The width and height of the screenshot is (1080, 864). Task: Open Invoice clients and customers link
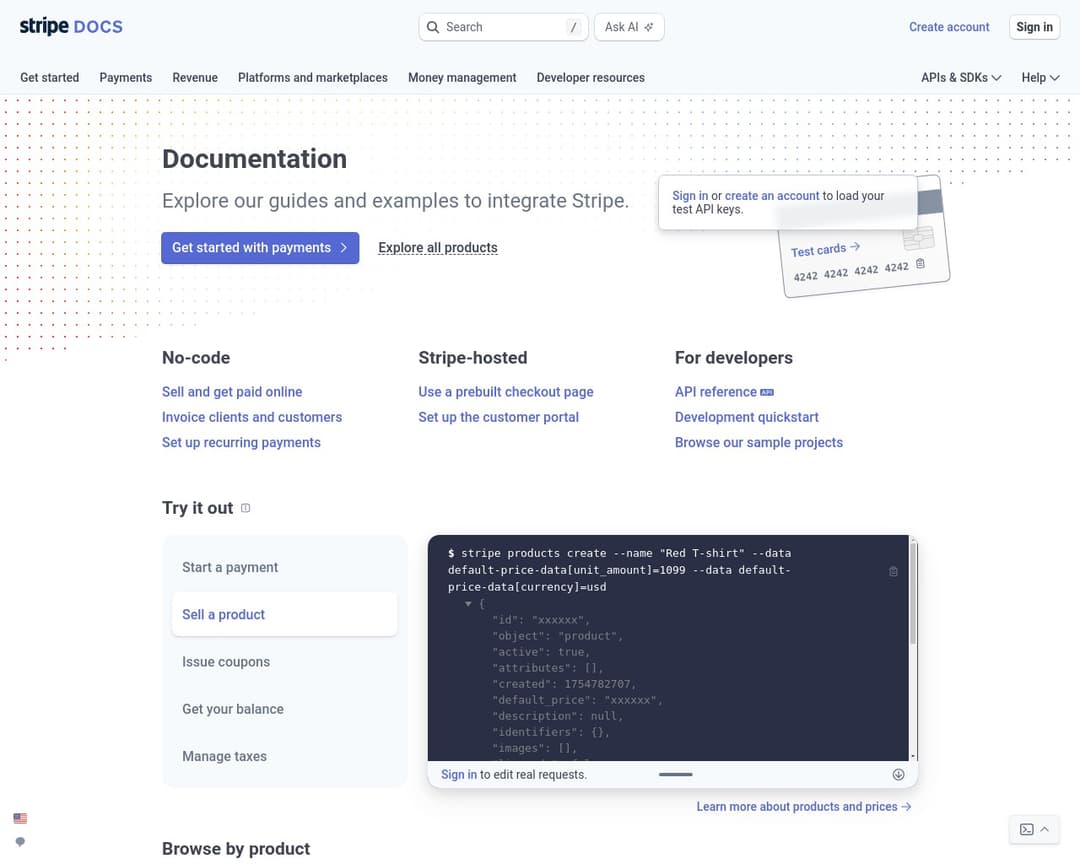(x=251, y=418)
